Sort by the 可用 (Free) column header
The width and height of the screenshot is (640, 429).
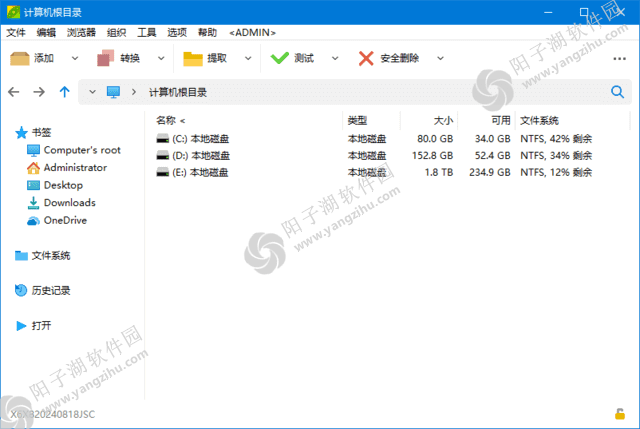[x=500, y=120]
